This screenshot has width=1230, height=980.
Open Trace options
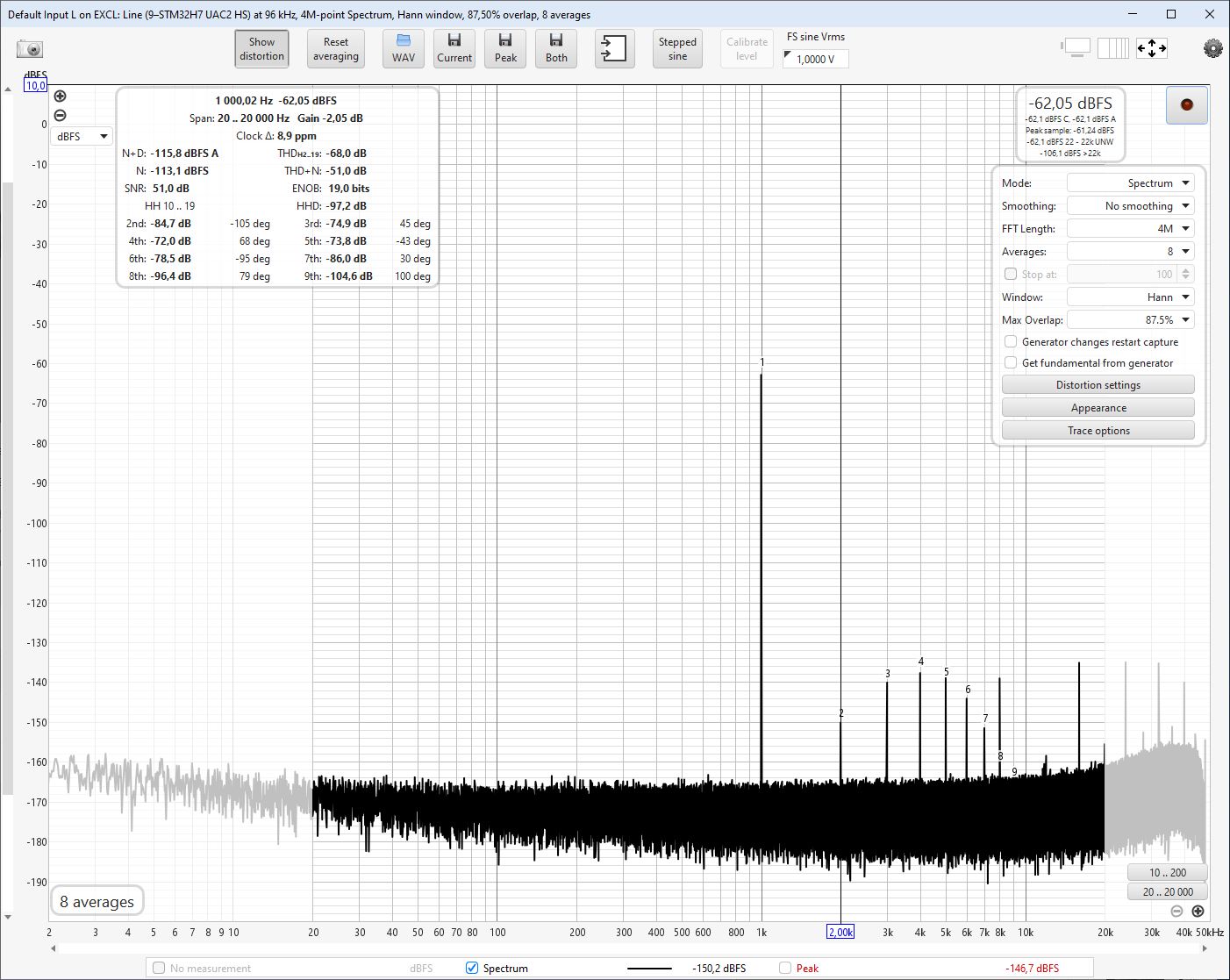pyautogui.click(x=1098, y=431)
